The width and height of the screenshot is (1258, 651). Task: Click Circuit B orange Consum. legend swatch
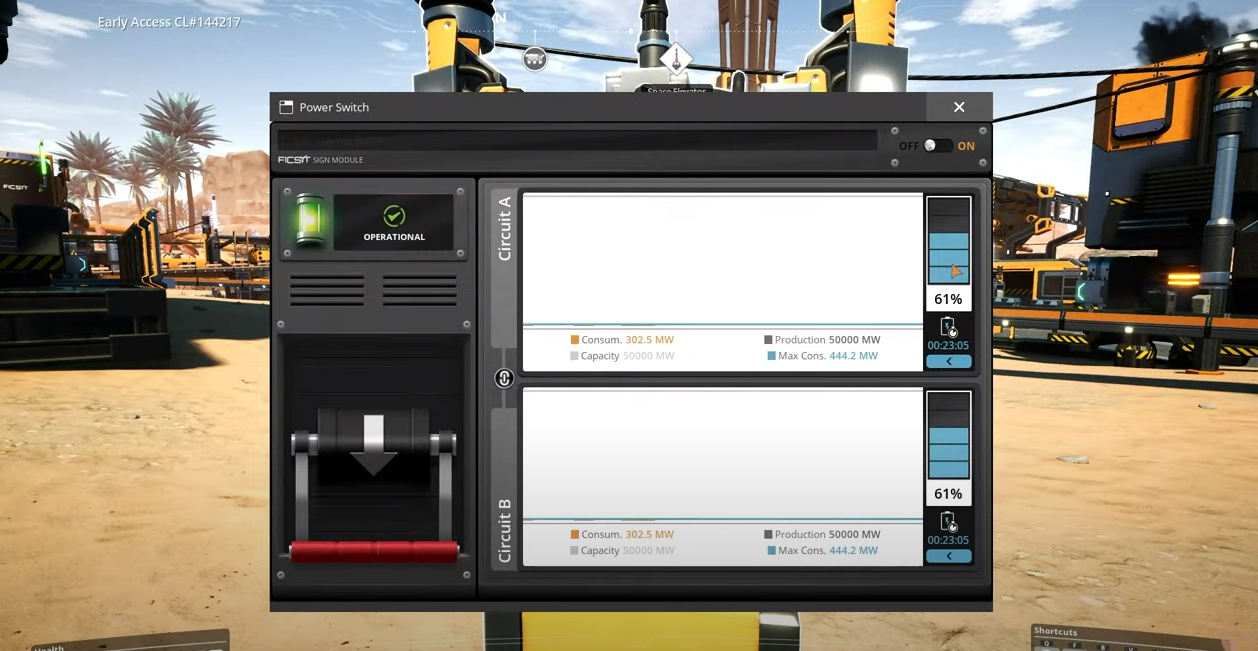[575, 535]
